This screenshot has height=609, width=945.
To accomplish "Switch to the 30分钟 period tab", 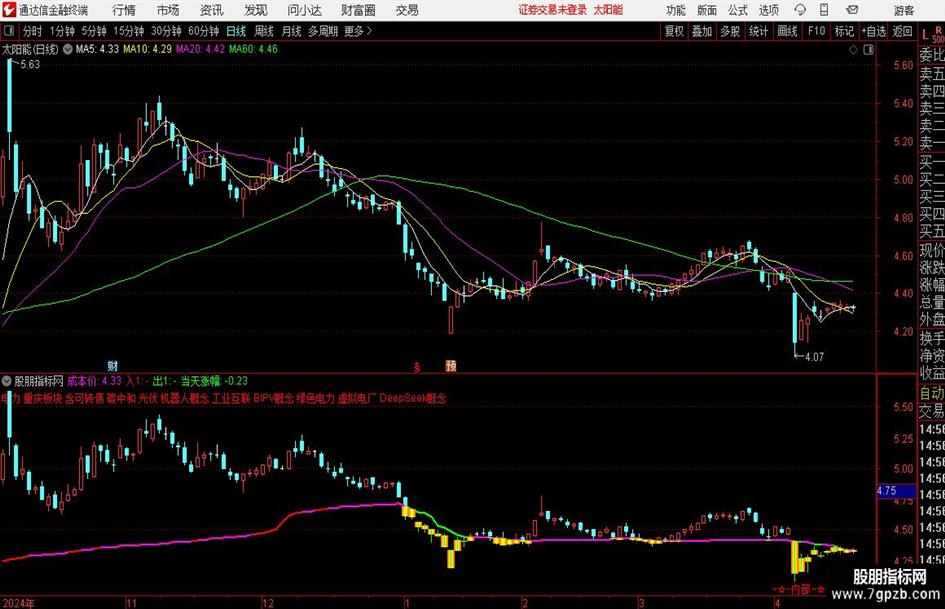I will (x=166, y=31).
